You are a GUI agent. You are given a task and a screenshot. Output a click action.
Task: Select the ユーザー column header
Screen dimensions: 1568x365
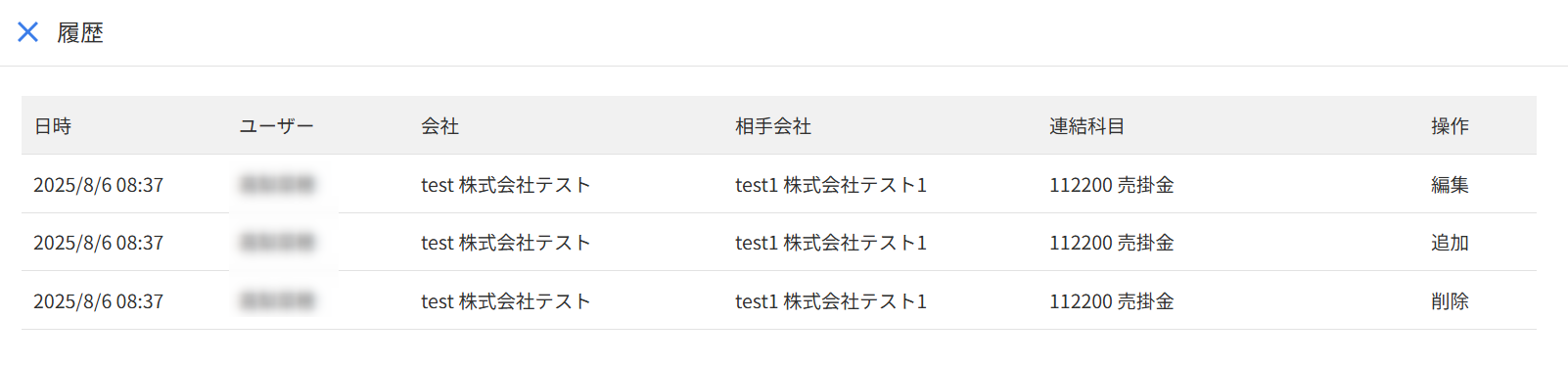coord(277,126)
